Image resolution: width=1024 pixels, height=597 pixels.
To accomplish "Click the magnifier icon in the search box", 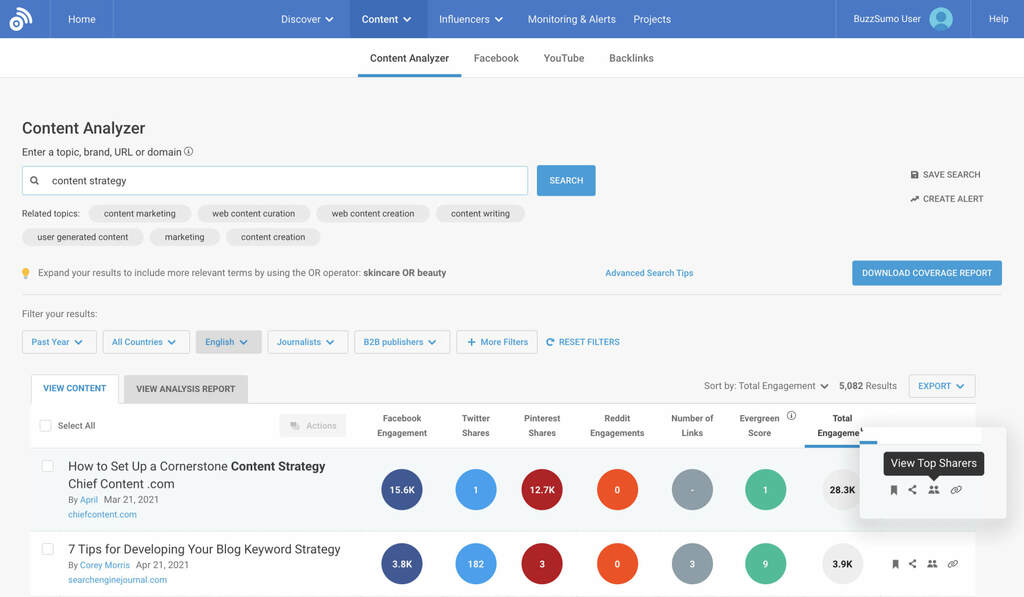I will click(x=35, y=180).
